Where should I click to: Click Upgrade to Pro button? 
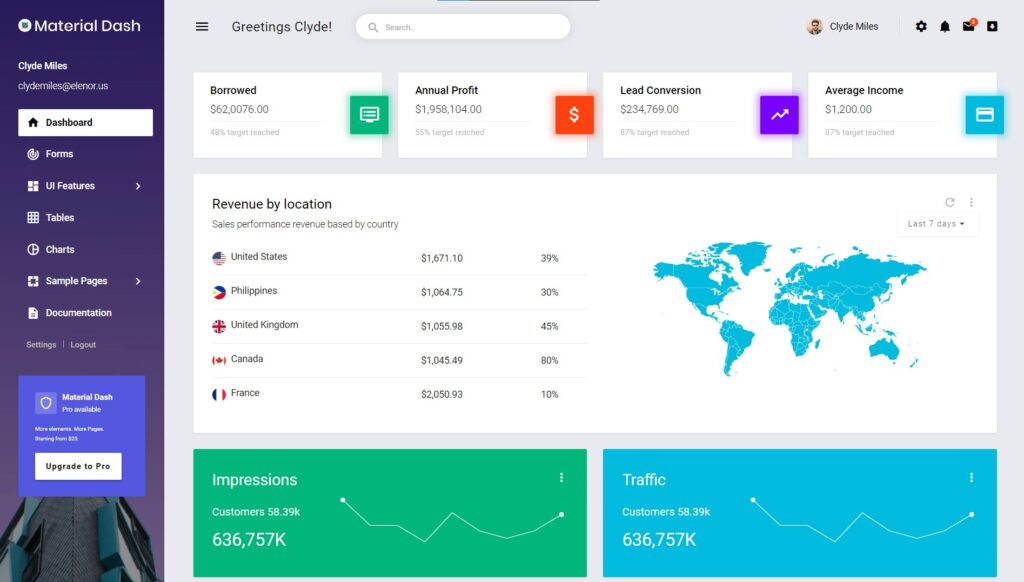78,466
